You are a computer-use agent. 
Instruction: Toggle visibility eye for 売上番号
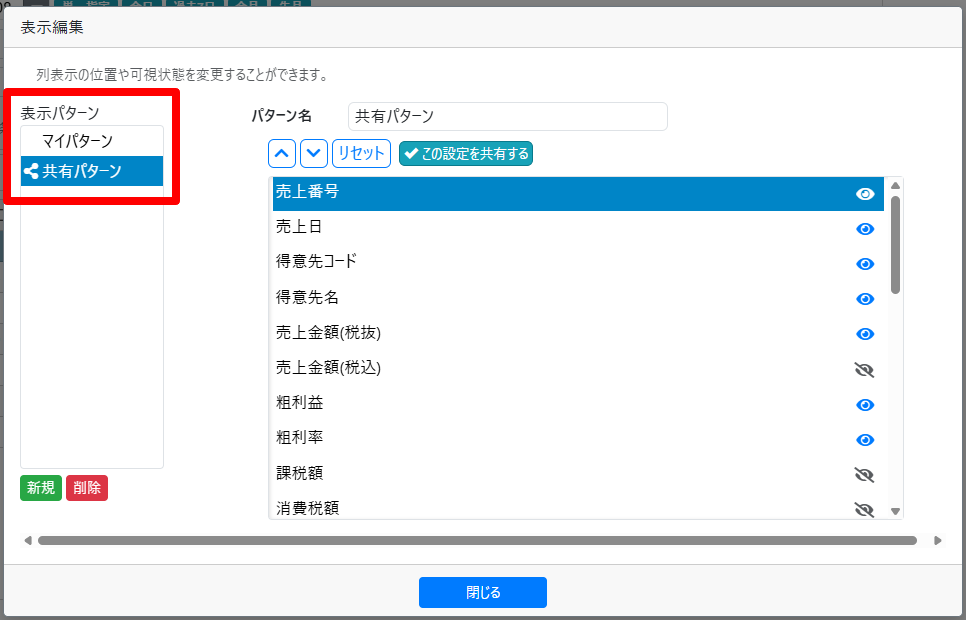point(865,194)
